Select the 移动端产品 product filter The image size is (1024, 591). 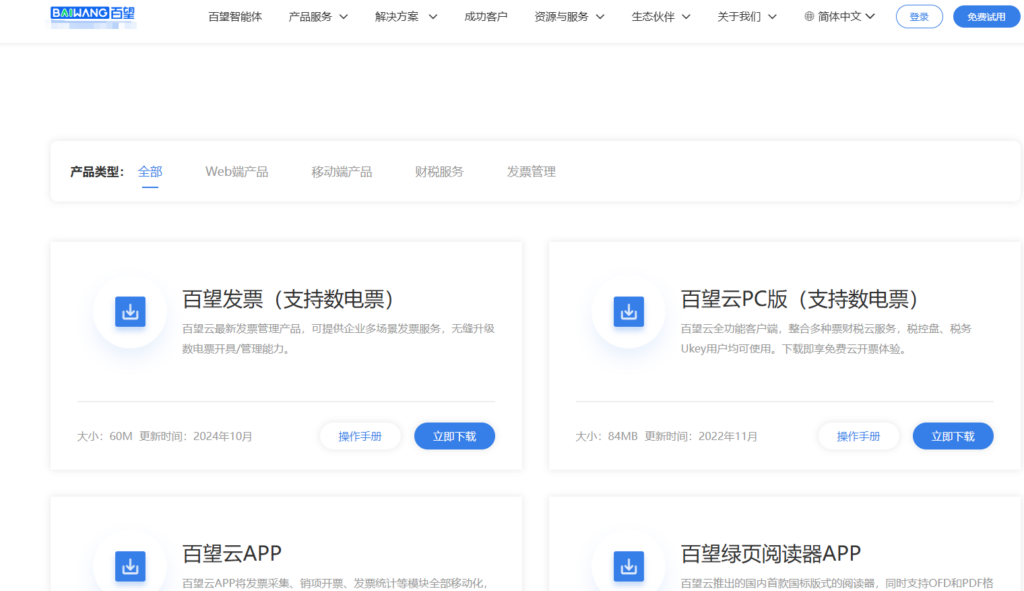[x=342, y=171]
